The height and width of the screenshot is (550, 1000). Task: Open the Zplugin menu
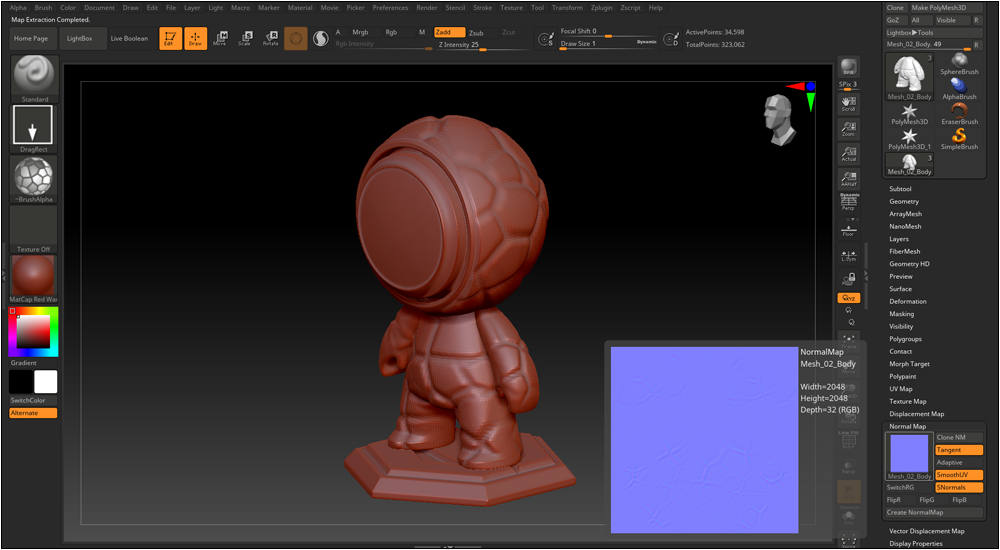601,8
